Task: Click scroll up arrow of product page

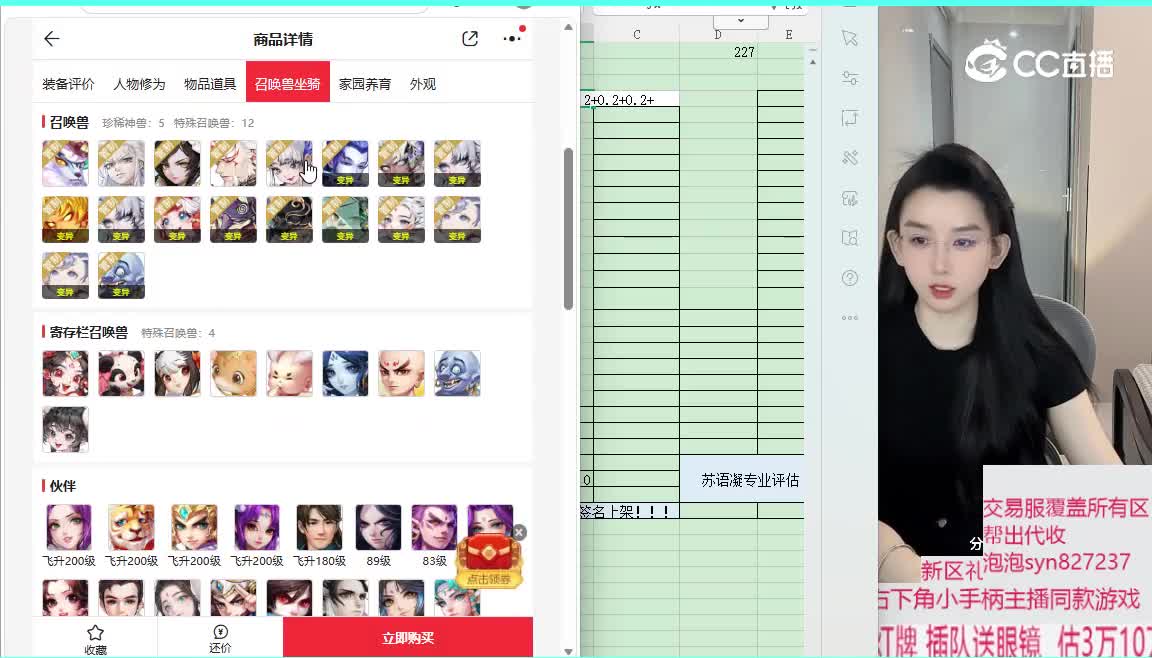Action: [x=568, y=27]
